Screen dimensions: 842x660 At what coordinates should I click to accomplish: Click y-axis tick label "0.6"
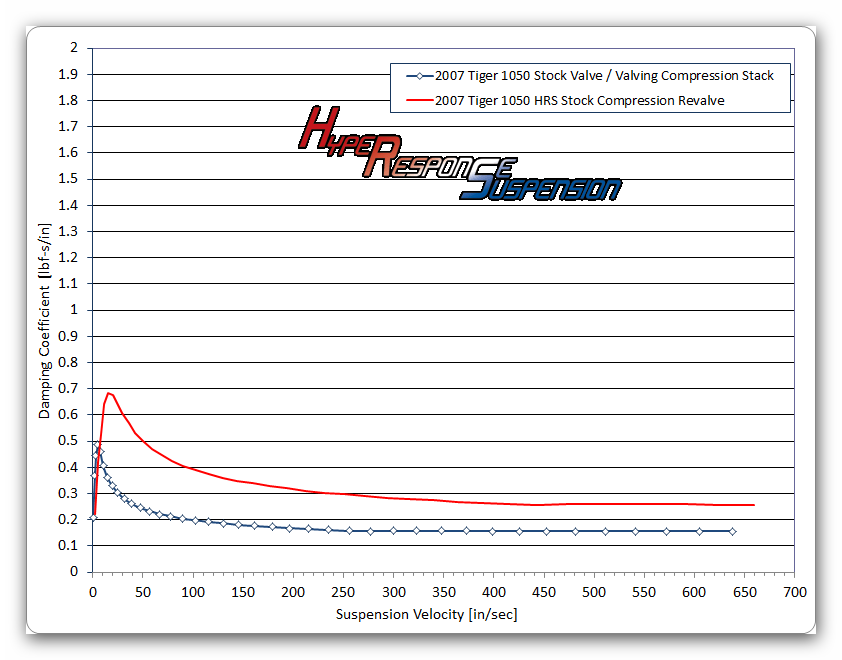[68, 415]
